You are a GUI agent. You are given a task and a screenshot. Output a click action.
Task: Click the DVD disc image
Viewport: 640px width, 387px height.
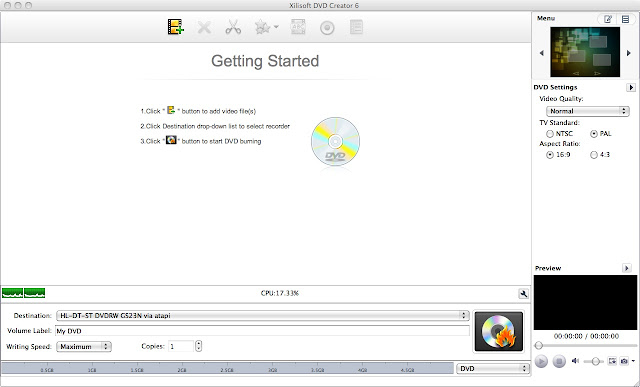(x=335, y=142)
